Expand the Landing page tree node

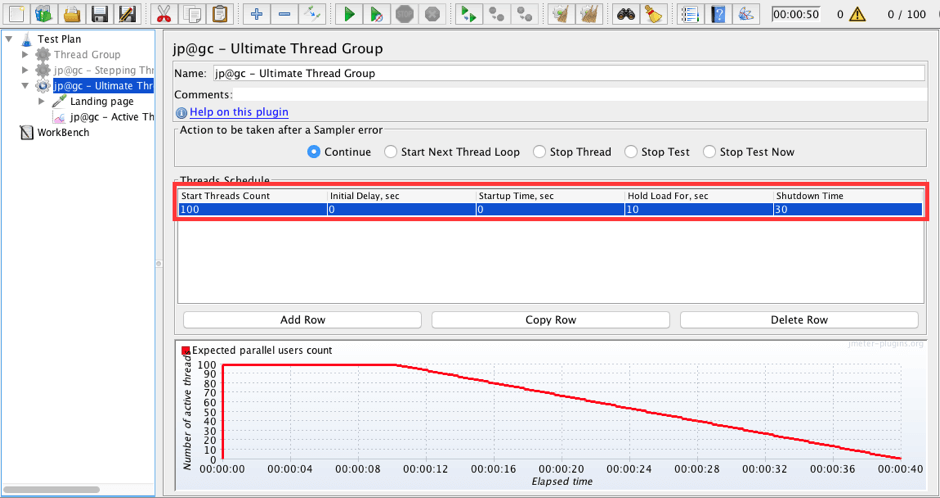42,101
